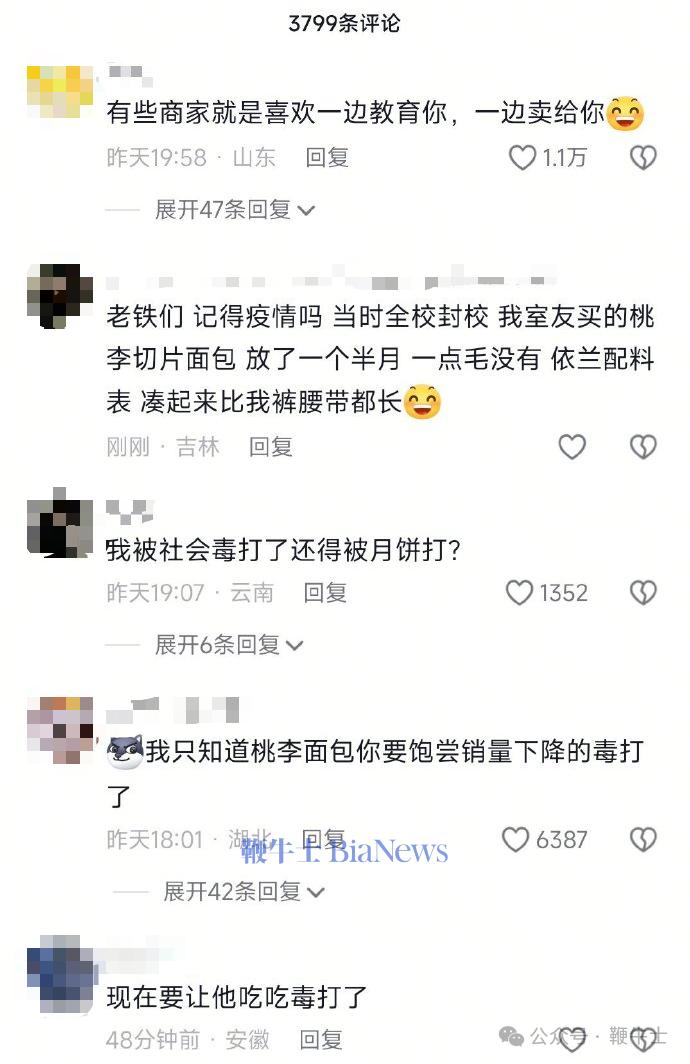
Task: Expand 展开6条回复 replies
Action: coord(229,645)
